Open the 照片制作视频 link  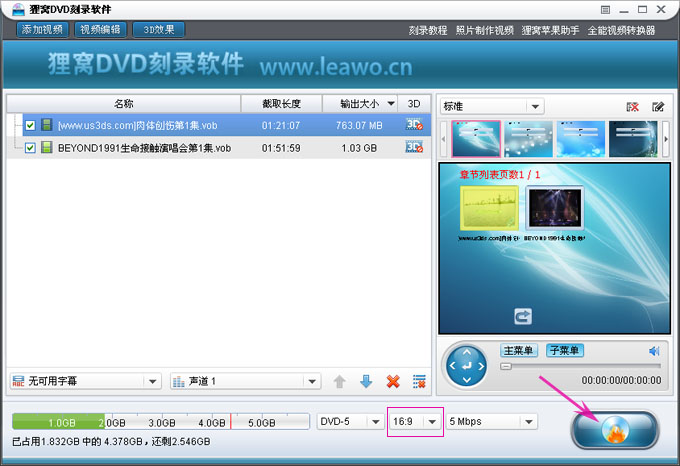tap(484, 30)
